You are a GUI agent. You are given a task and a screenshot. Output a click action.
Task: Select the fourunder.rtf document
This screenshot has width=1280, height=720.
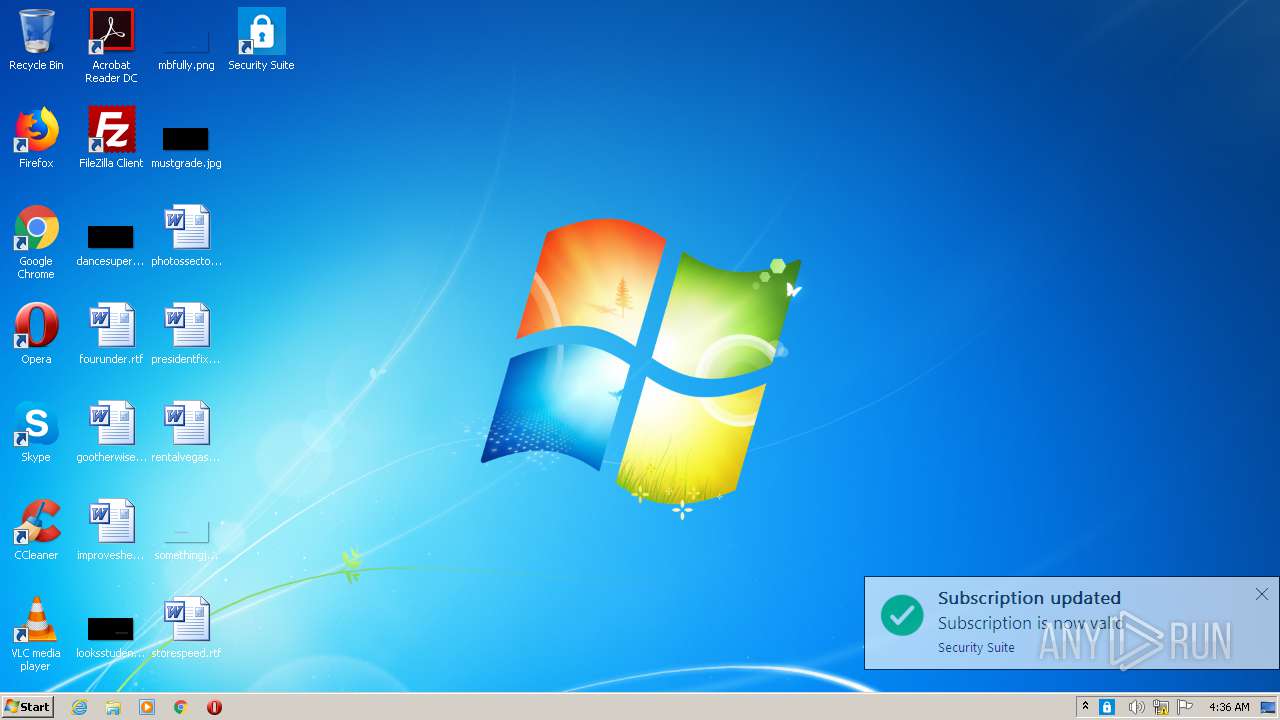click(x=111, y=334)
